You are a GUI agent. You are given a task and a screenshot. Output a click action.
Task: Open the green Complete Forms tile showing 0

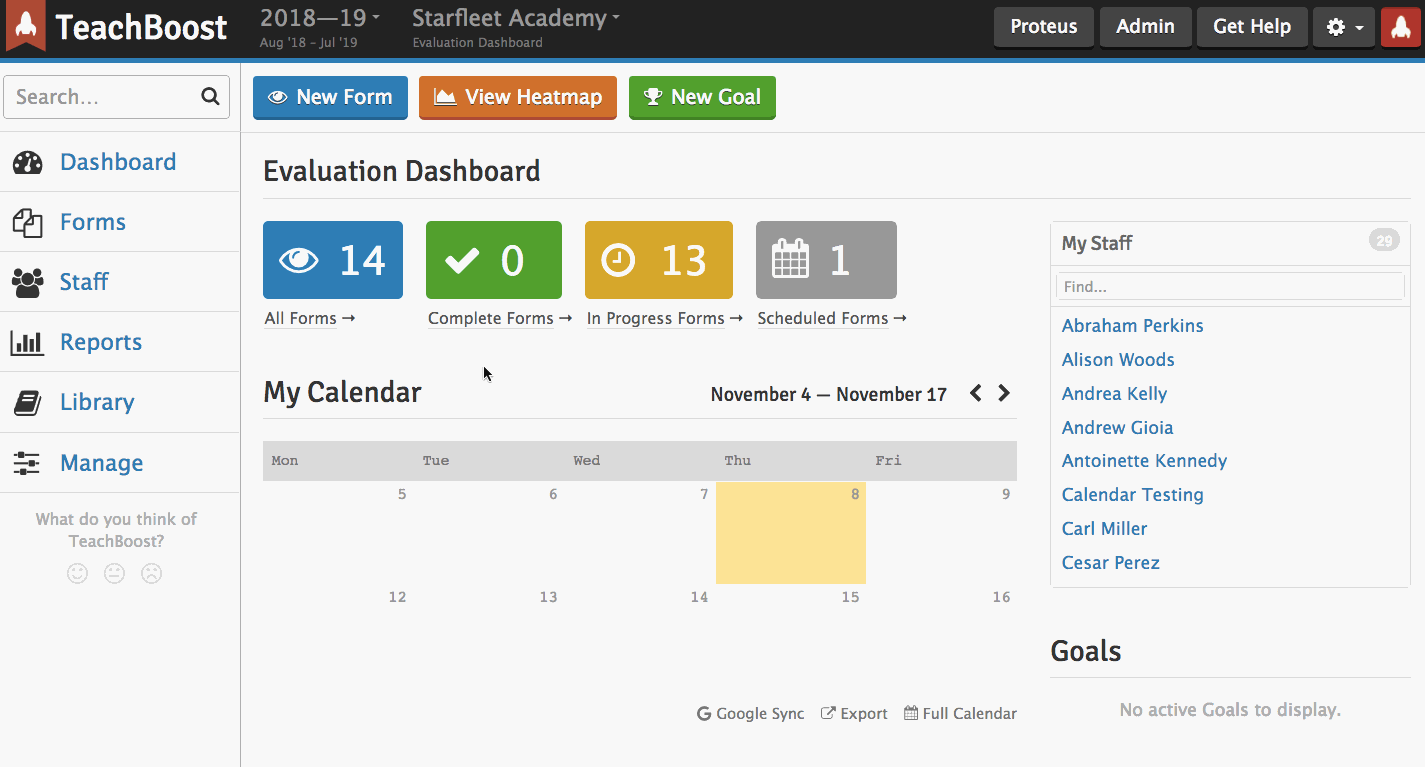494,260
